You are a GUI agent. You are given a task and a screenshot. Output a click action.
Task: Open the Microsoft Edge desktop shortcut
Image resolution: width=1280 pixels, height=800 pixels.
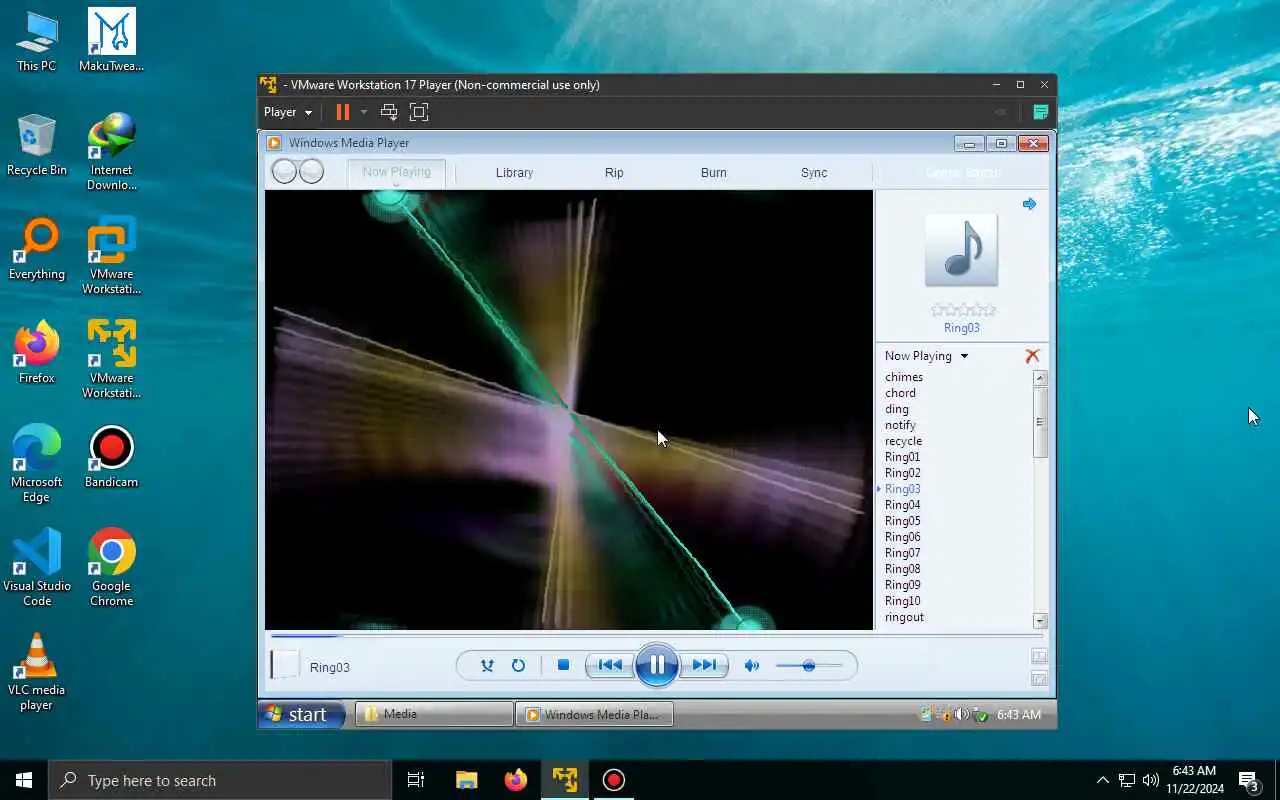pos(36,463)
